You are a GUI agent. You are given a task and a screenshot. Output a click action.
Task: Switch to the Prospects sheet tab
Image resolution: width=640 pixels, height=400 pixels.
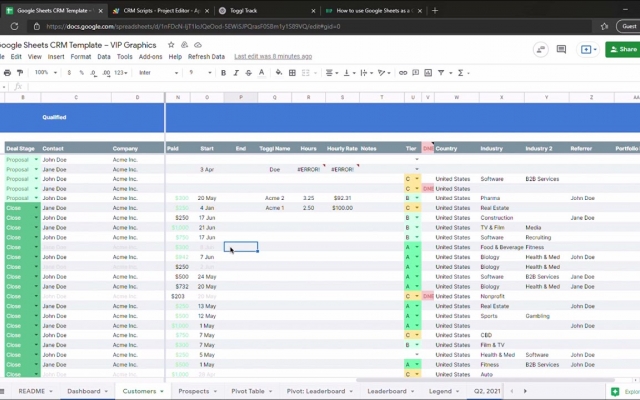[x=198, y=391]
